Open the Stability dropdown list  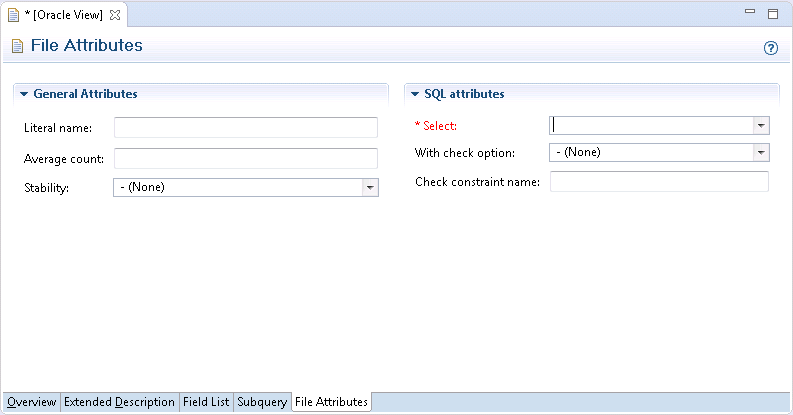(x=370, y=187)
